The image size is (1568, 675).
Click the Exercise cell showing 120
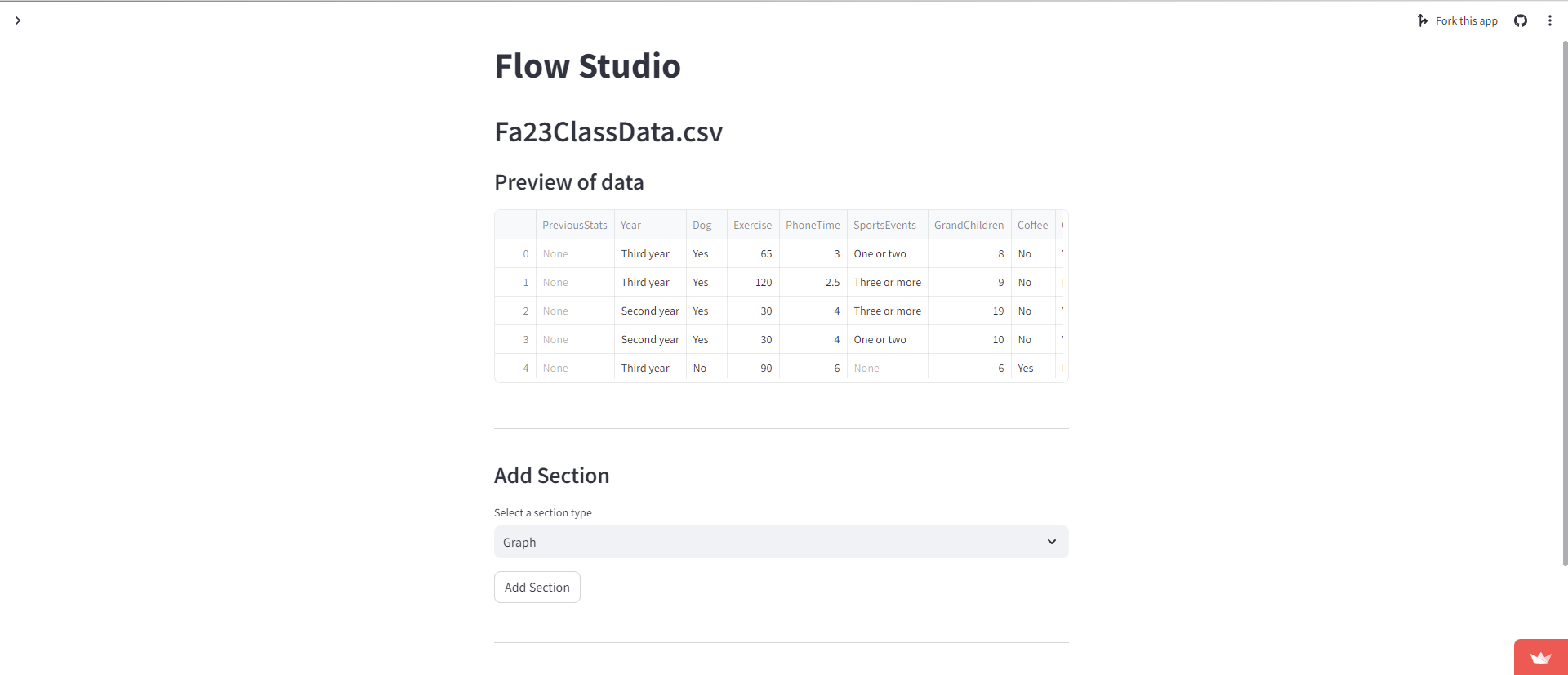coord(763,282)
